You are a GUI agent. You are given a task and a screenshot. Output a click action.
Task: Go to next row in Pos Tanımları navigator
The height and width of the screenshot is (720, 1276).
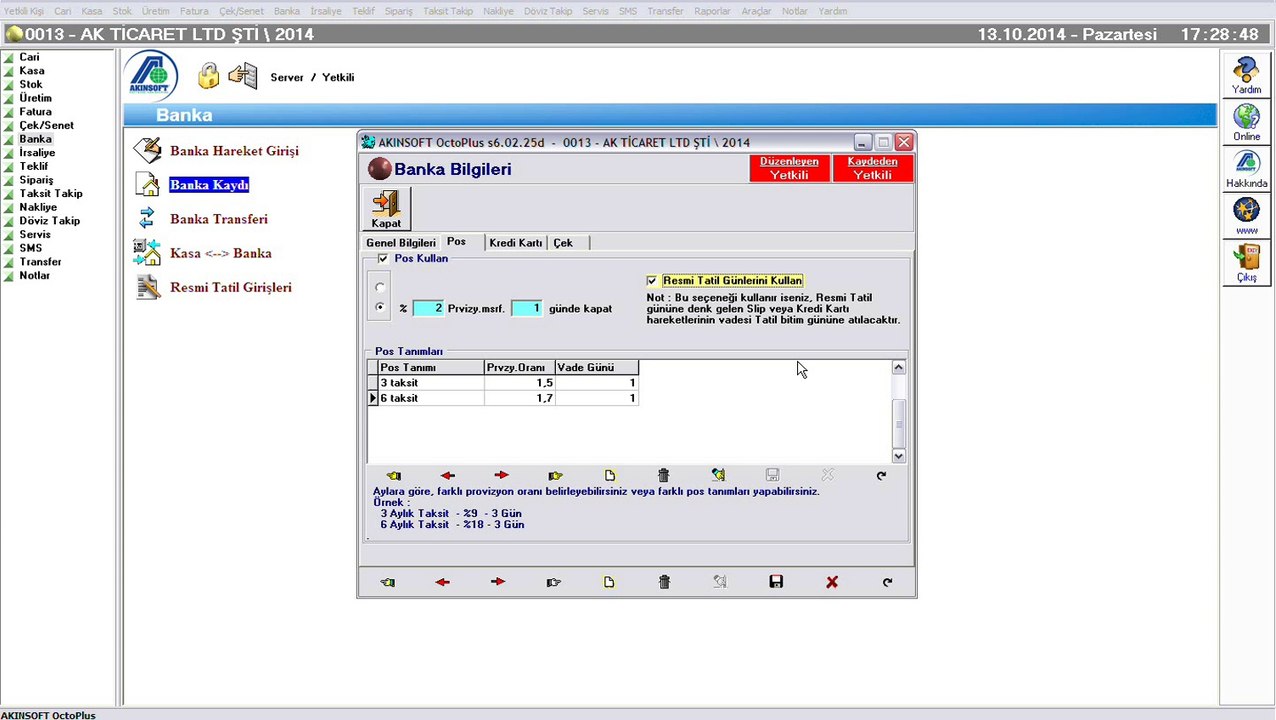click(x=501, y=476)
